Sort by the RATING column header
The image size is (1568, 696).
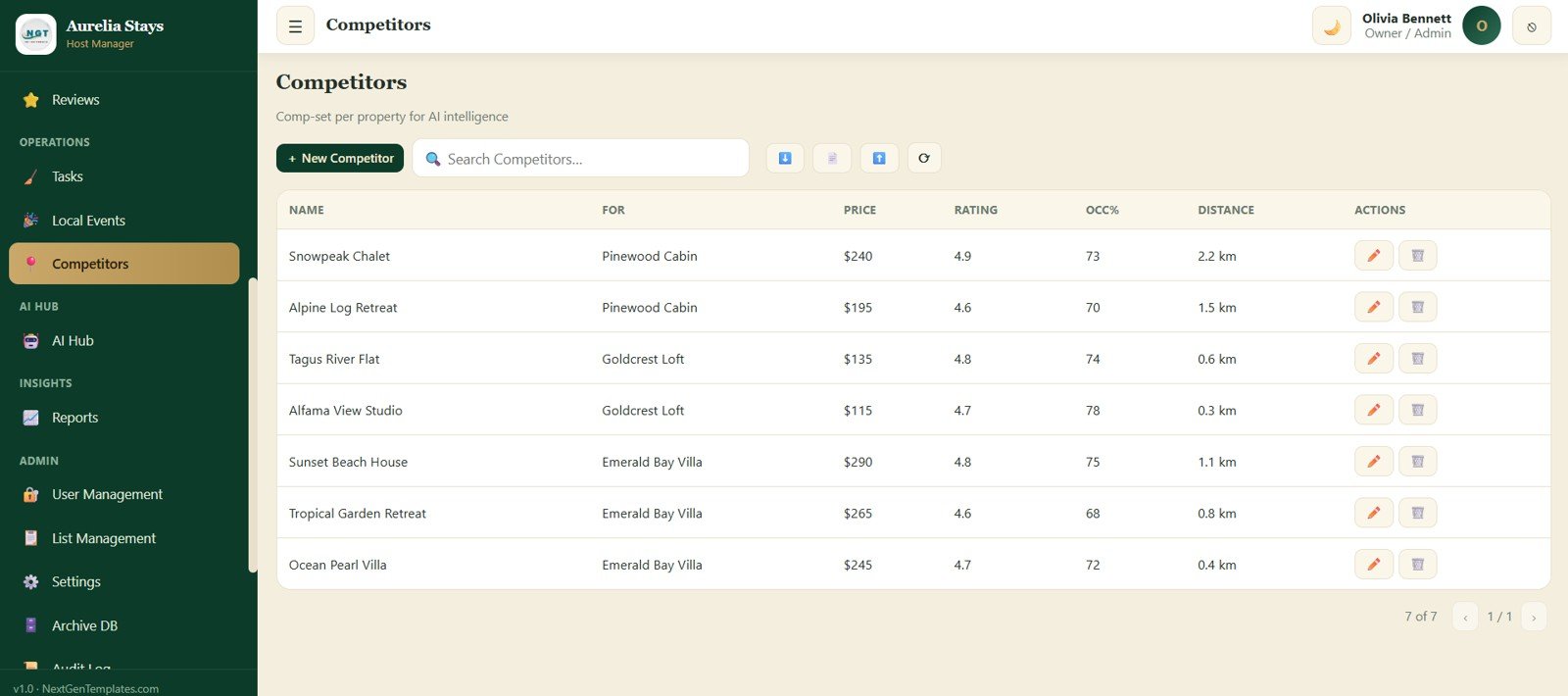(976, 210)
